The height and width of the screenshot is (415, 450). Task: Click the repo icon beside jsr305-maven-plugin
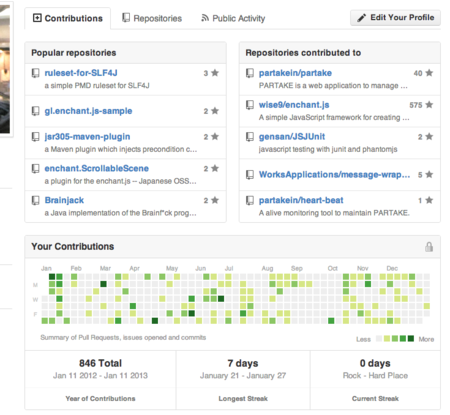pyautogui.click(x=35, y=137)
